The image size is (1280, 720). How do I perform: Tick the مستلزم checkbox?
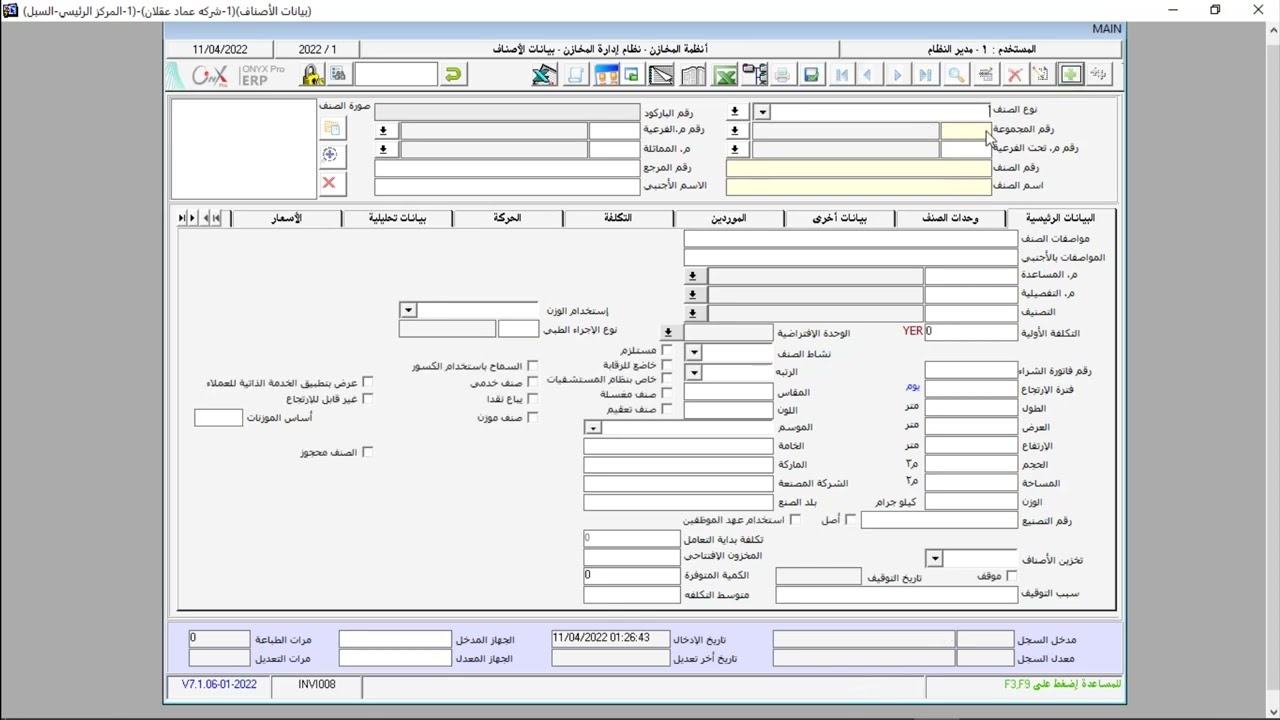tap(667, 351)
